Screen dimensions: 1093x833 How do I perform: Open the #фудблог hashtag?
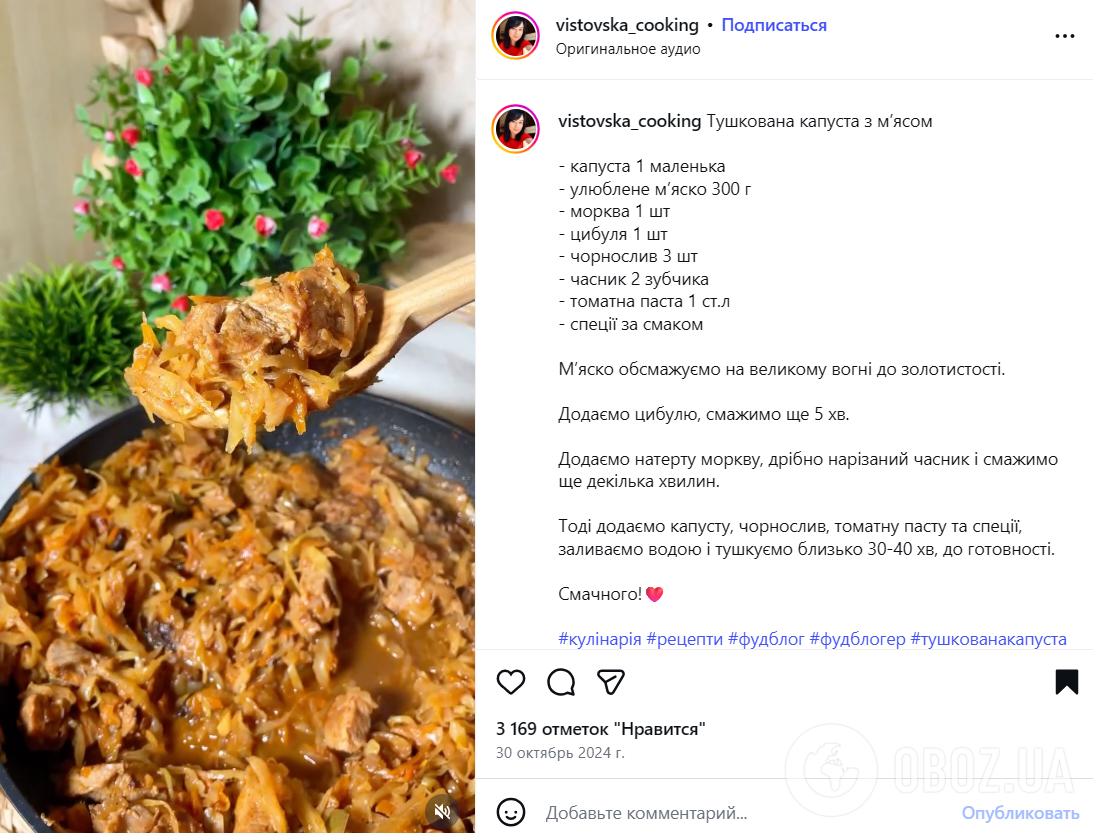(766, 639)
